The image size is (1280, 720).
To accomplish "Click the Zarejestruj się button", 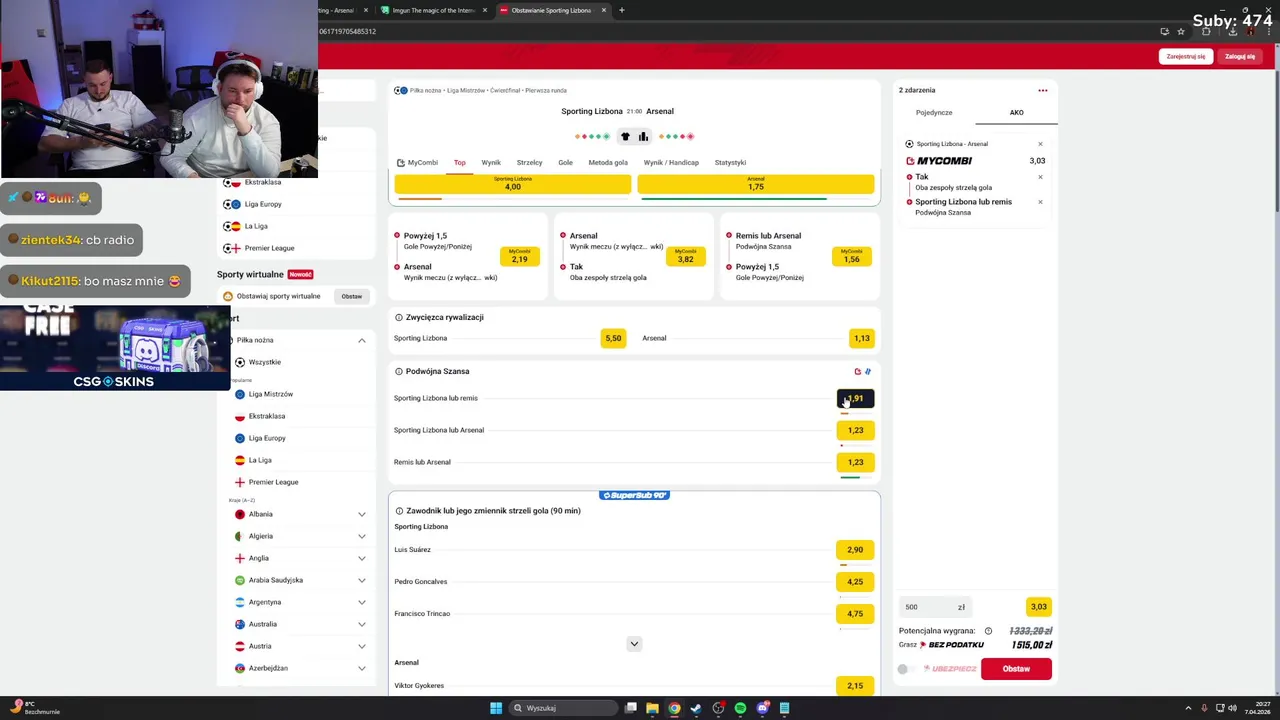I will coord(1186,56).
